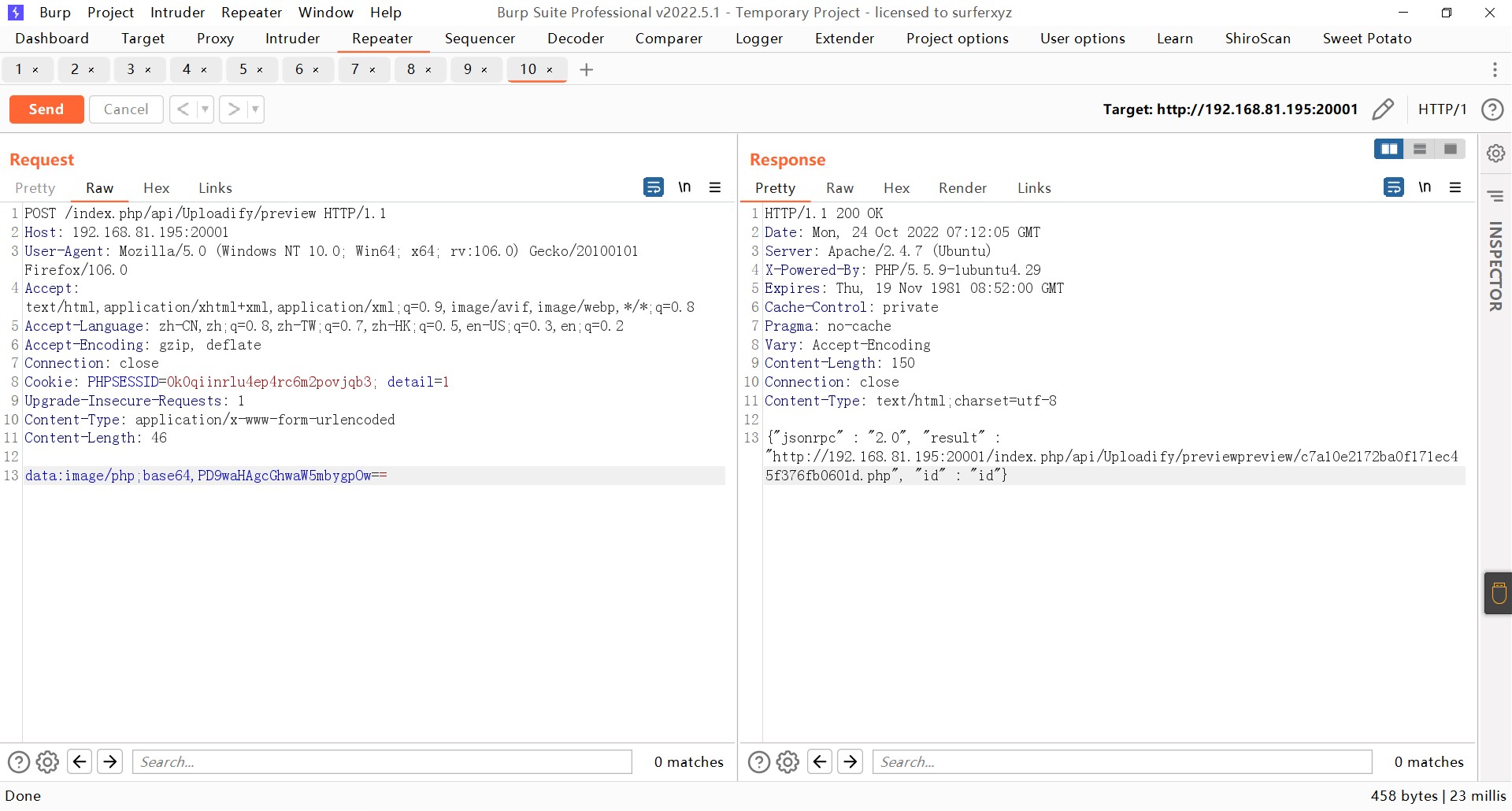Open the Window menu

(x=326, y=13)
